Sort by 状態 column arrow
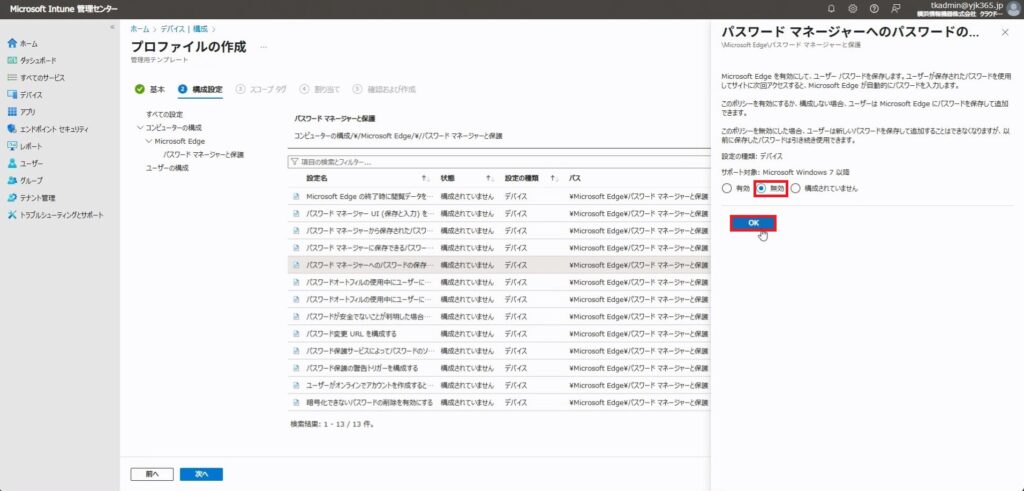The height and width of the screenshot is (491, 1024). pos(489,178)
